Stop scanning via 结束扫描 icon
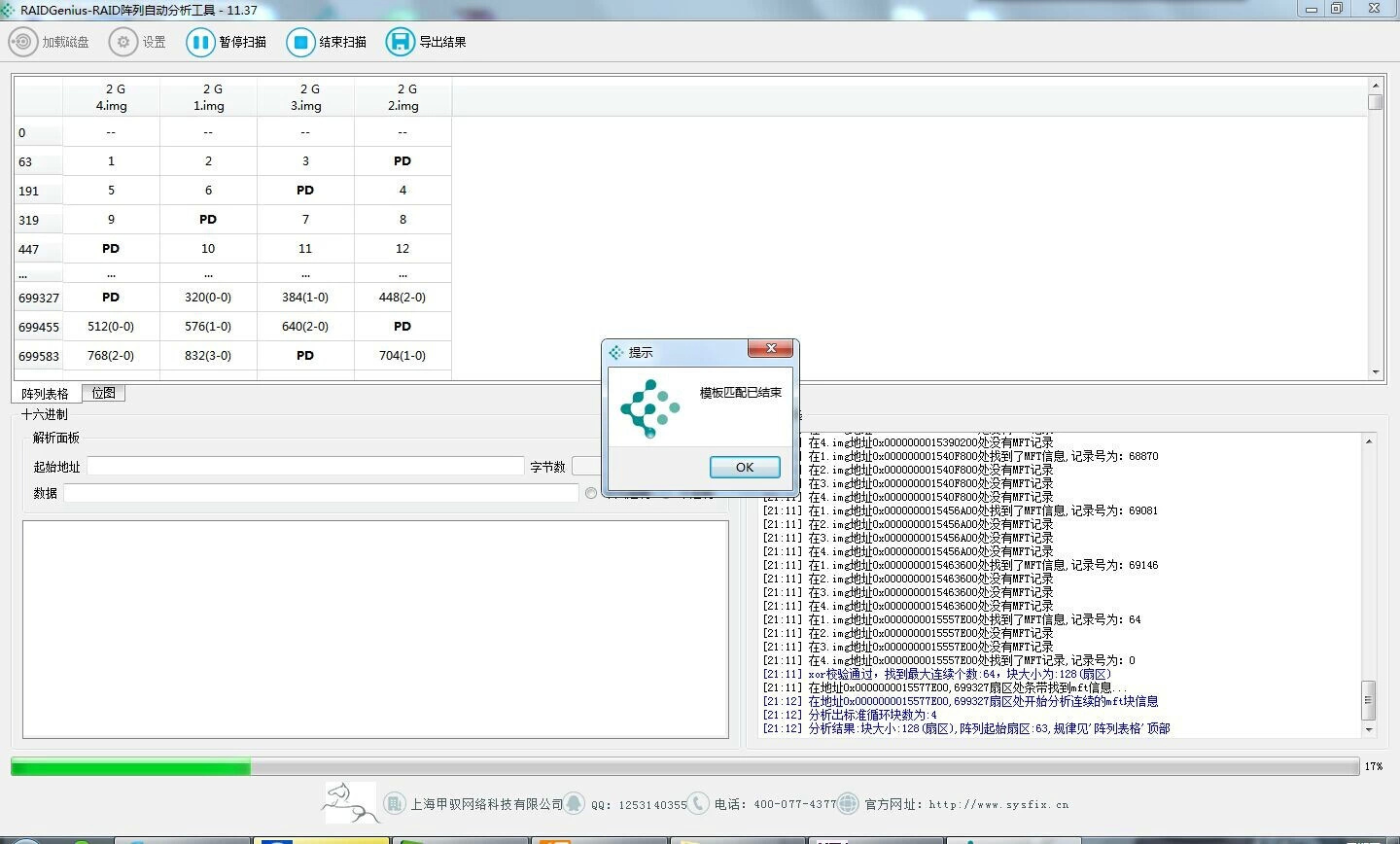This screenshot has width=1400, height=844. click(300, 42)
